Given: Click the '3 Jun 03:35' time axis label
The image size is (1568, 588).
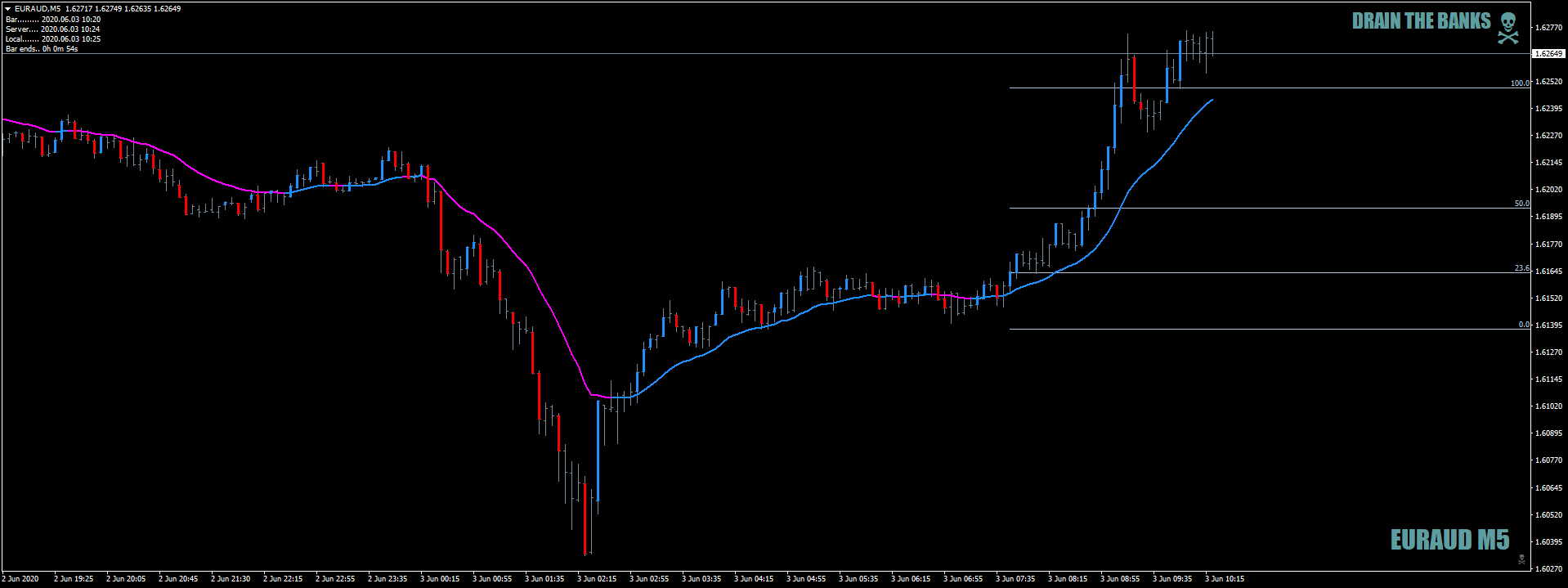Looking at the screenshot, I should pos(701,579).
